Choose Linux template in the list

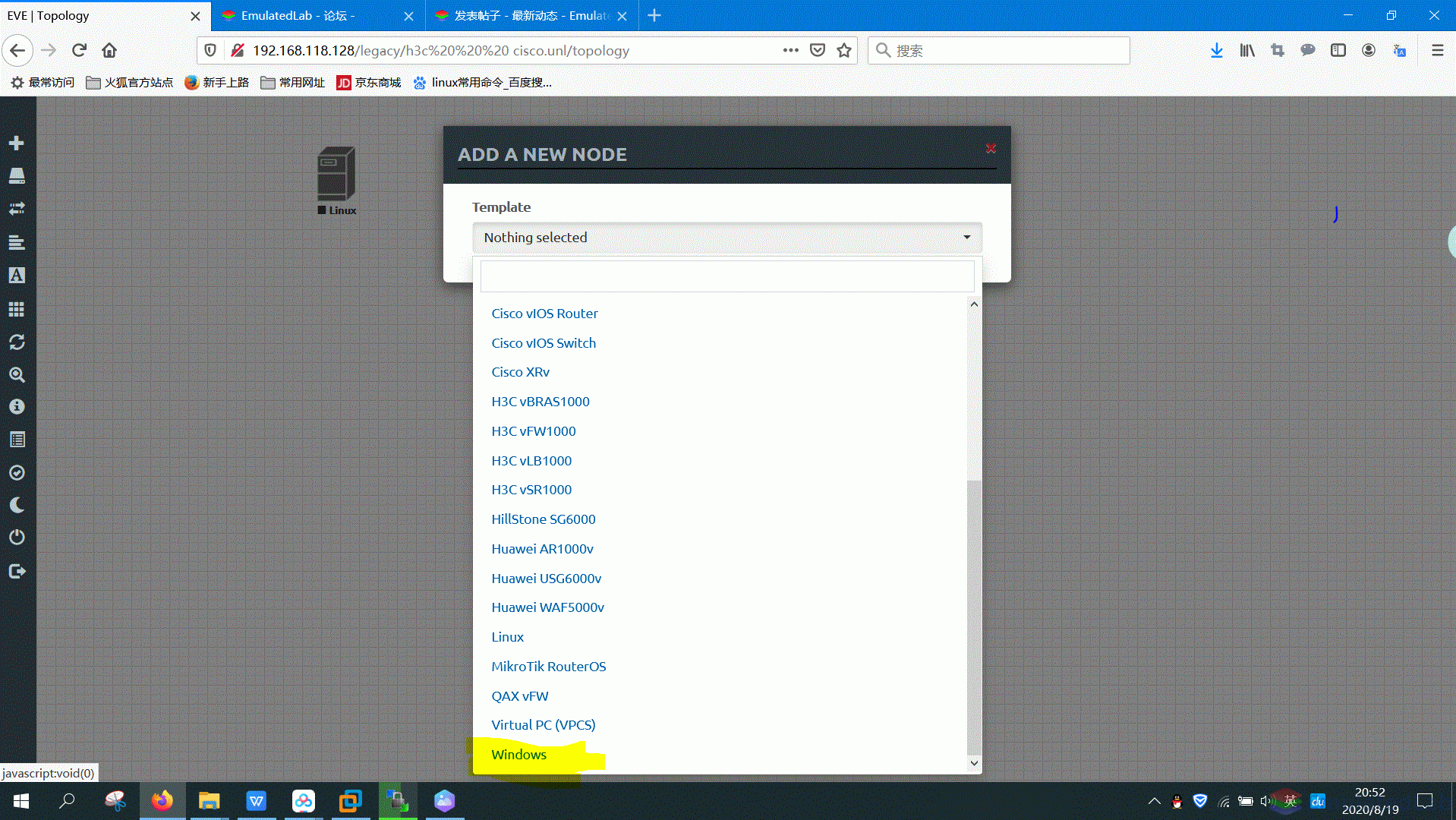(x=507, y=637)
